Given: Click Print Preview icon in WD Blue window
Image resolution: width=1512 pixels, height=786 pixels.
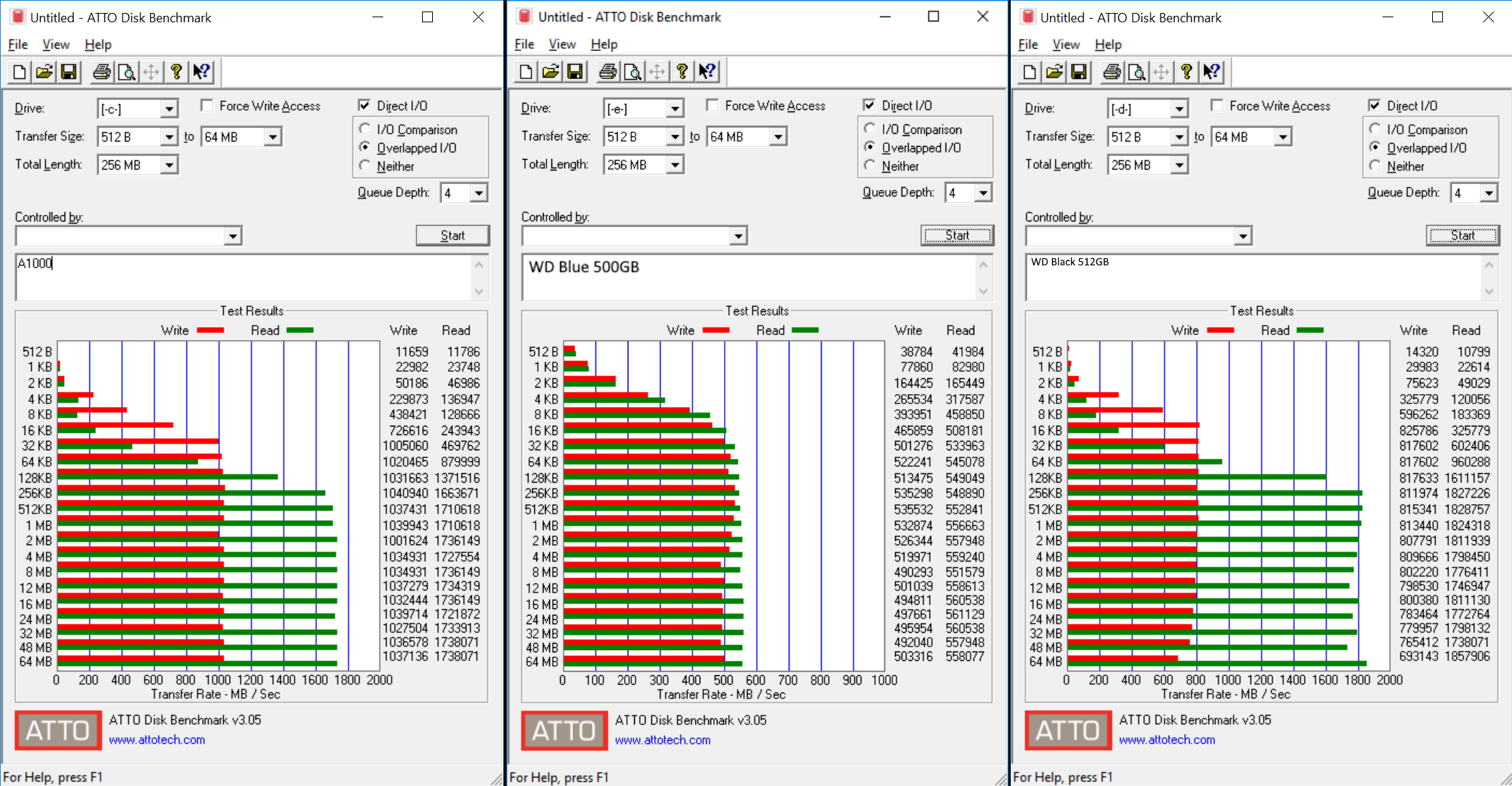Looking at the screenshot, I should pos(633,72).
